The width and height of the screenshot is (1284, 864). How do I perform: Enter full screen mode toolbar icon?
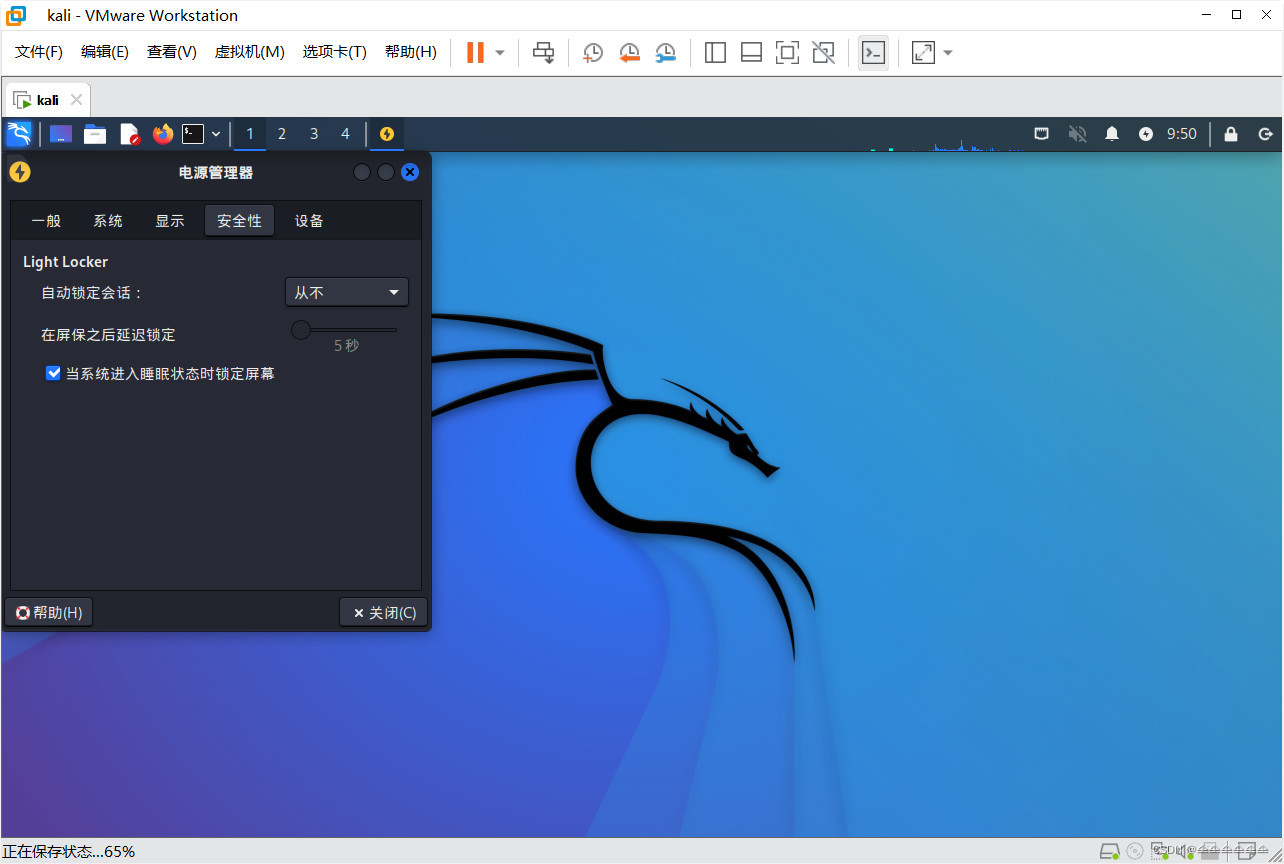pos(787,52)
